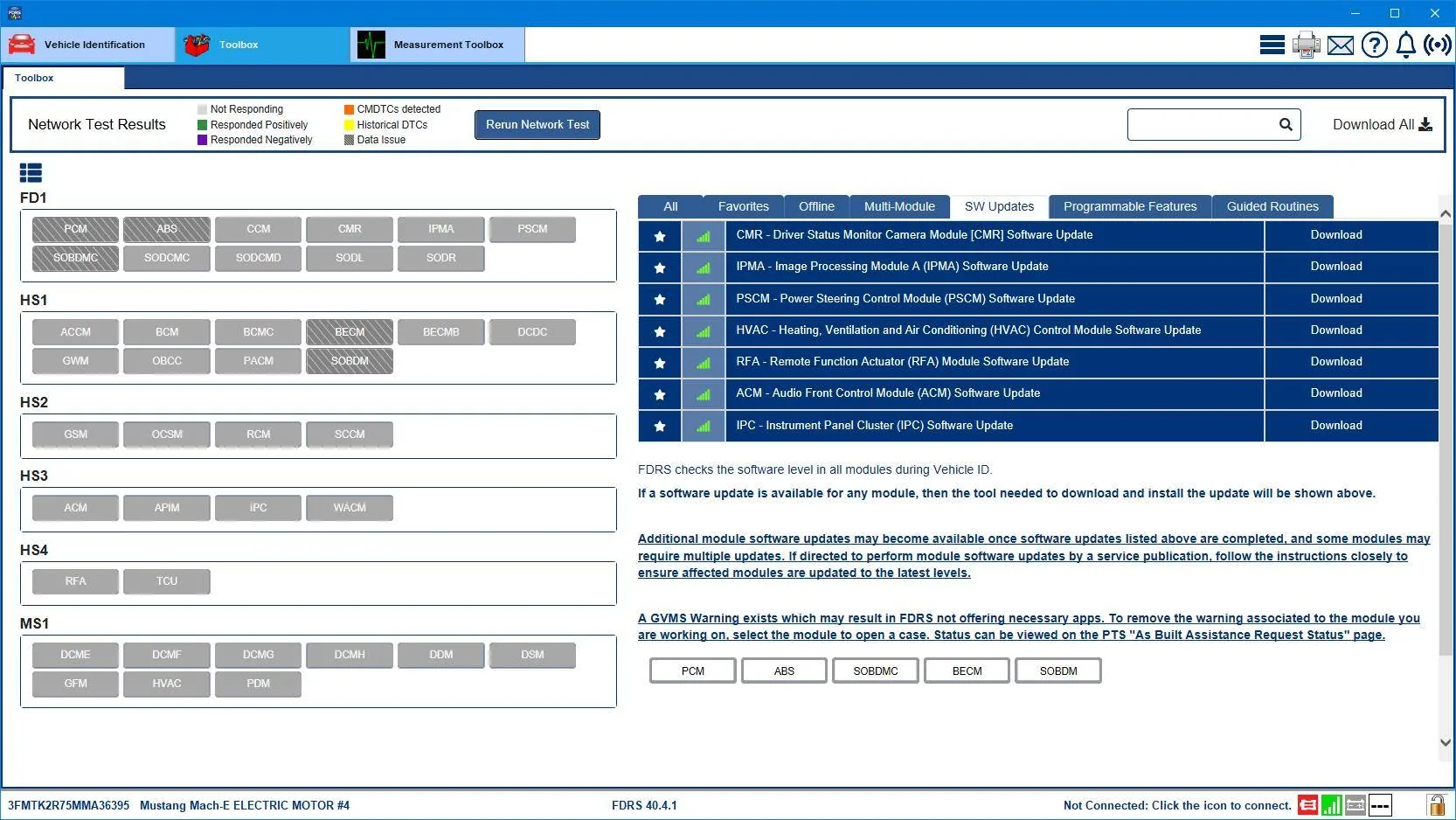
Task: Switch to the Measurement Toolbox tab
Action: [x=438, y=45]
